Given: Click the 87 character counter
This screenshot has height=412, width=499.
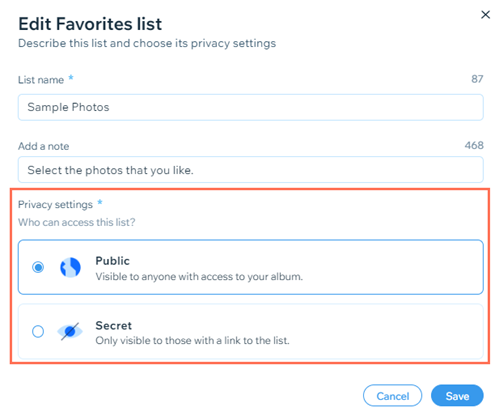Looking at the screenshot, I should click(477, 79).
